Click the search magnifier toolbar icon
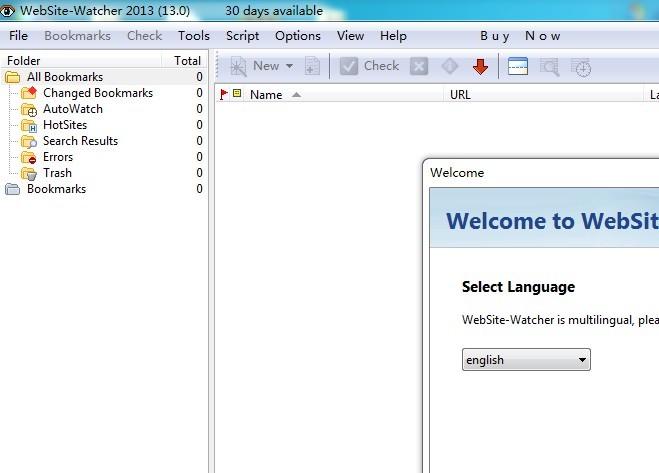The width and height of the screenshot is (659, 473). tap(550, 67)
